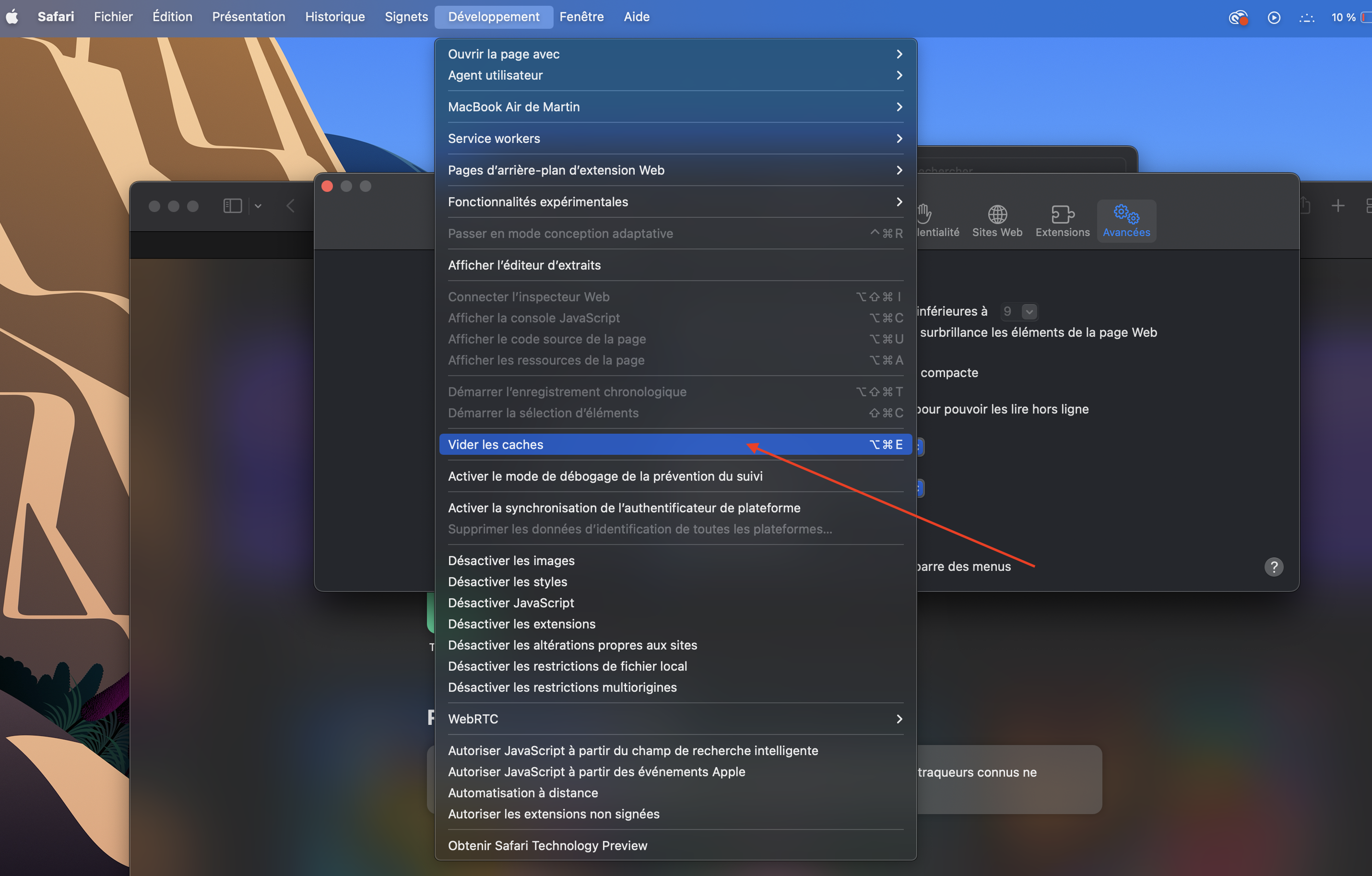Image resolution: width=1372 pixels, height=876 pixels.
Task: Choose Obtenir Safari Technology Preview
Action: 676,845
